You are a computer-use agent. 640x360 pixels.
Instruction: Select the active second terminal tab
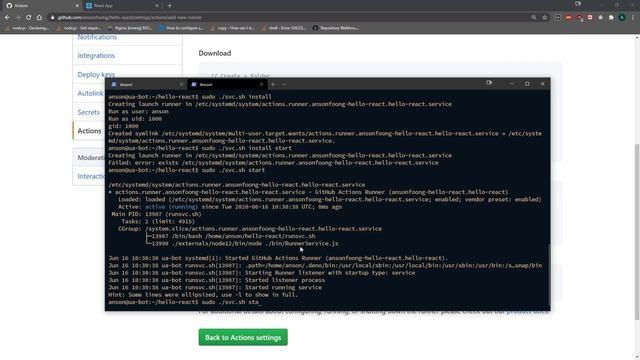(x=227, y=84)
